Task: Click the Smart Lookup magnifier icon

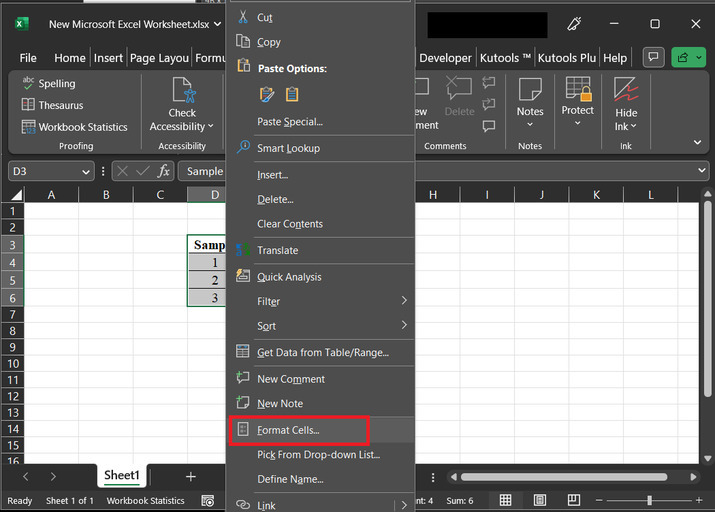Action: [x=243, y=147]
